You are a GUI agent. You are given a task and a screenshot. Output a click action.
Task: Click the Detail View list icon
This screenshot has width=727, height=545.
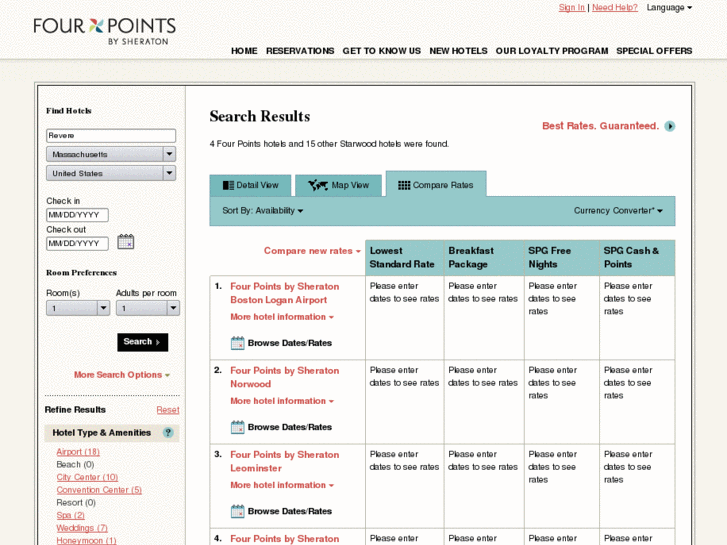tap(228, 186)
